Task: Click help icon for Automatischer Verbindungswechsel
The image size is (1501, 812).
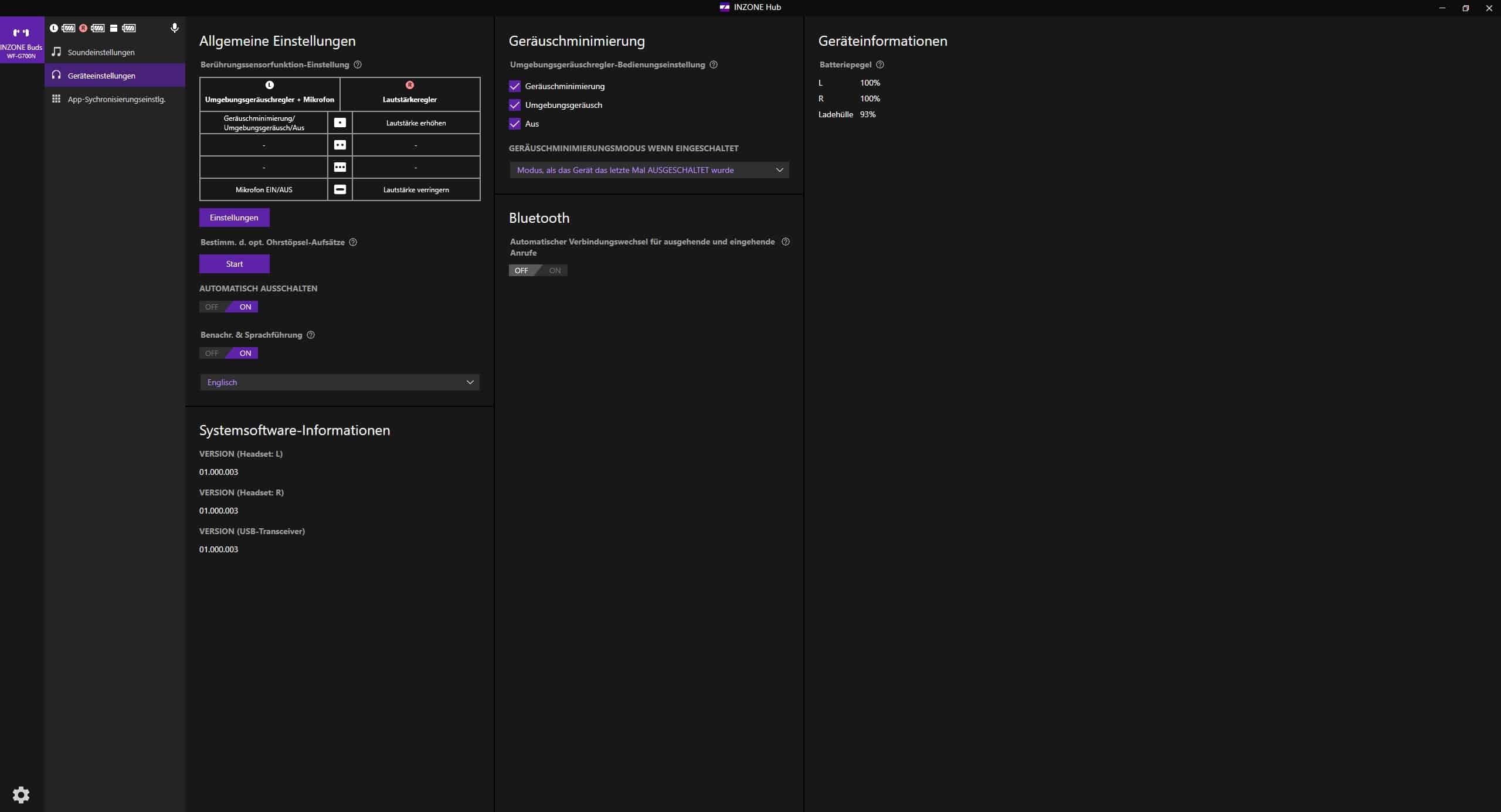Action: (786, 242)
